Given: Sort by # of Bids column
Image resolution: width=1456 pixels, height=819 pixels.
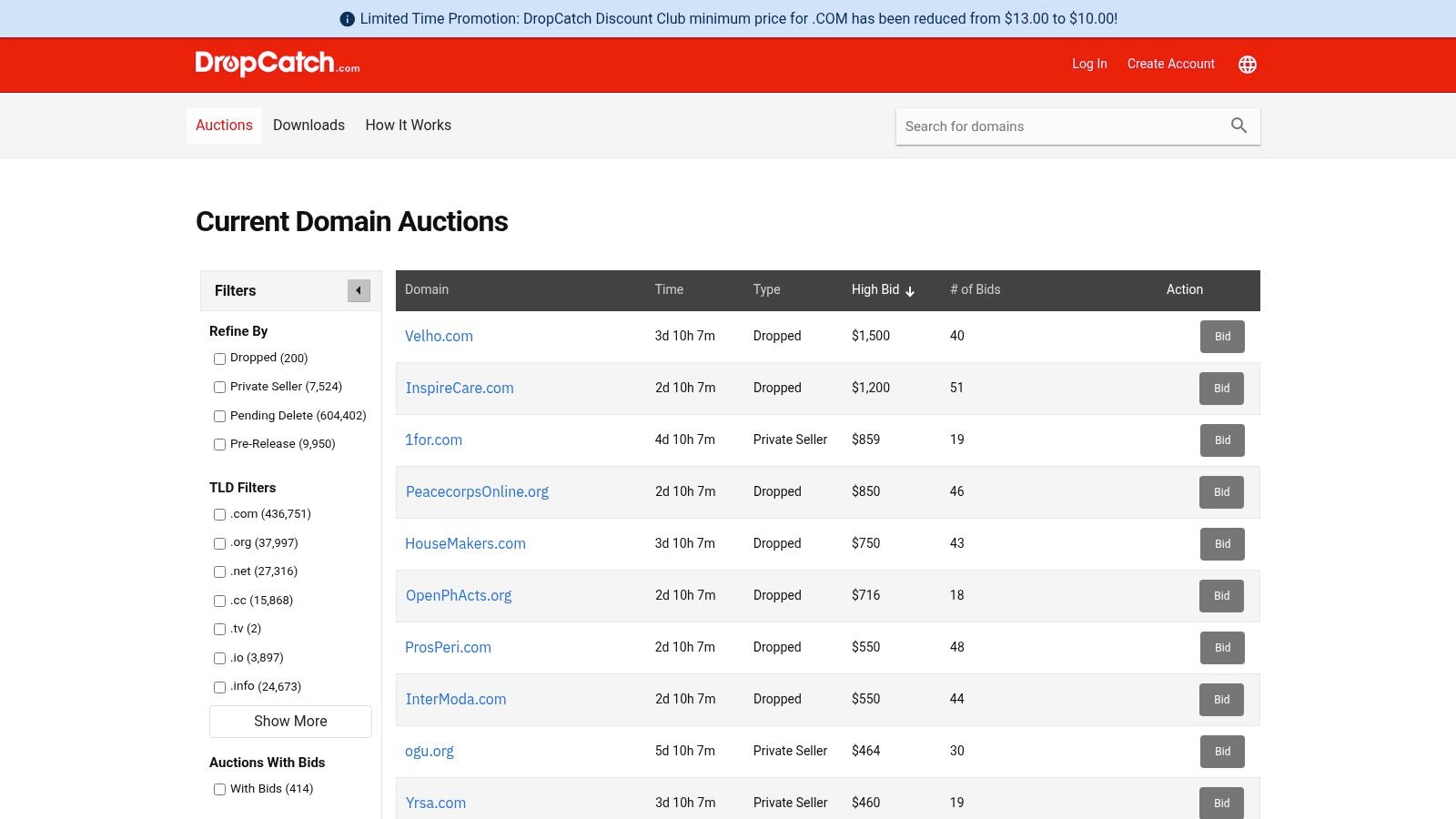Looking at the screenshot, I should tap(975, 289).
